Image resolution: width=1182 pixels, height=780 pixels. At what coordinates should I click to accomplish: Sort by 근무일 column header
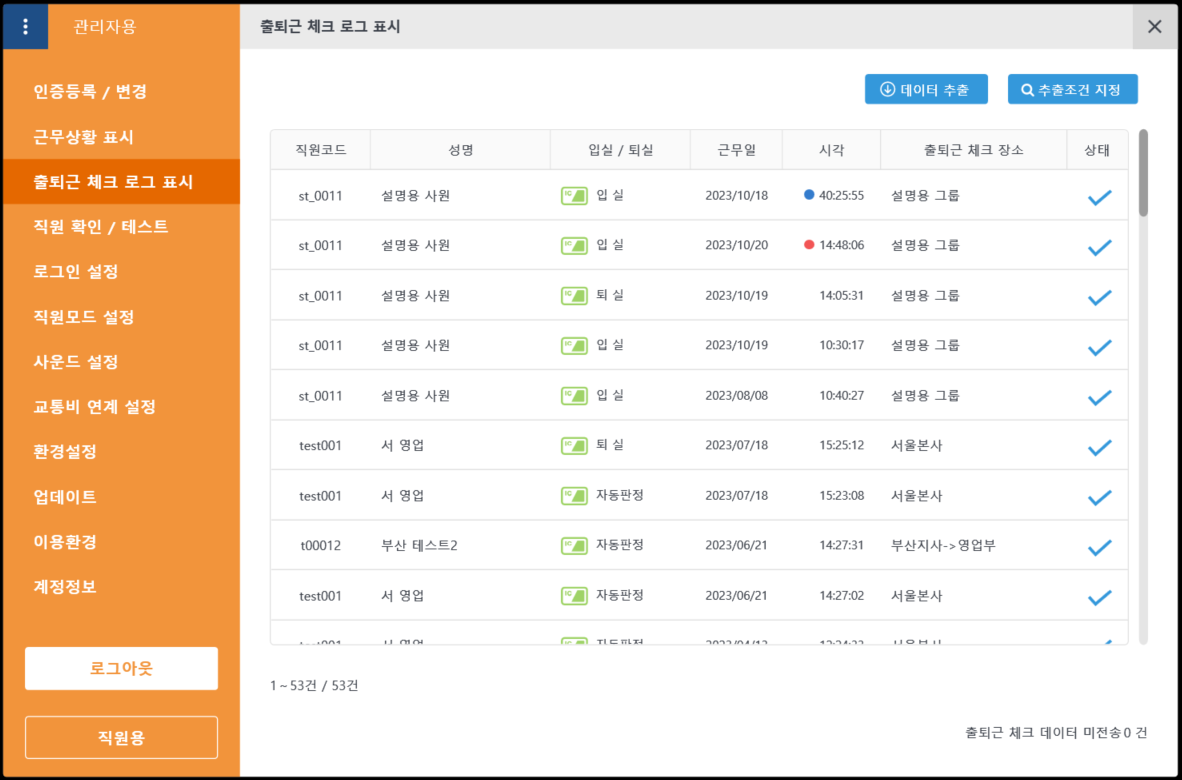click(736, 150)
